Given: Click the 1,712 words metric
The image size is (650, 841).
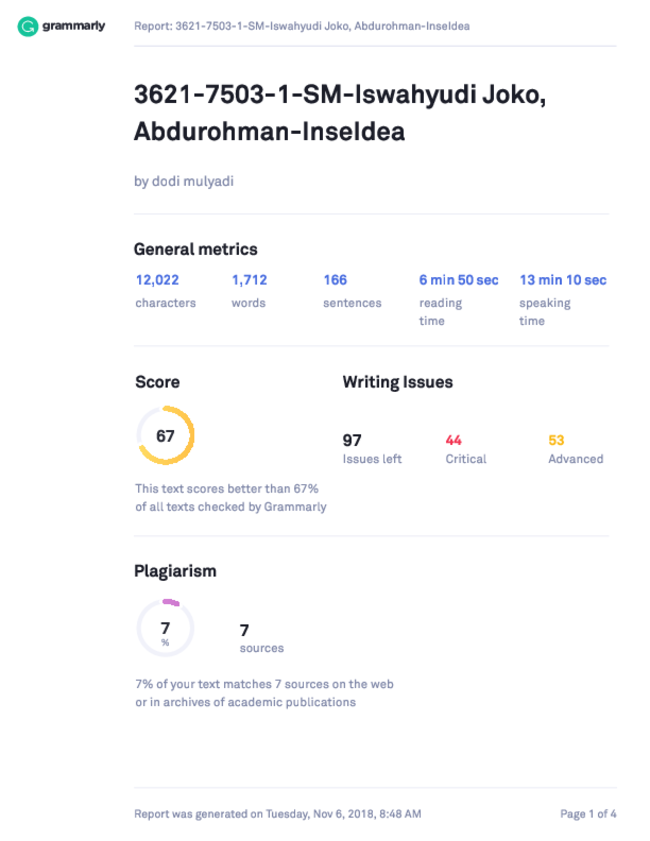Looking at the screenshot, I should coord(249,291).
